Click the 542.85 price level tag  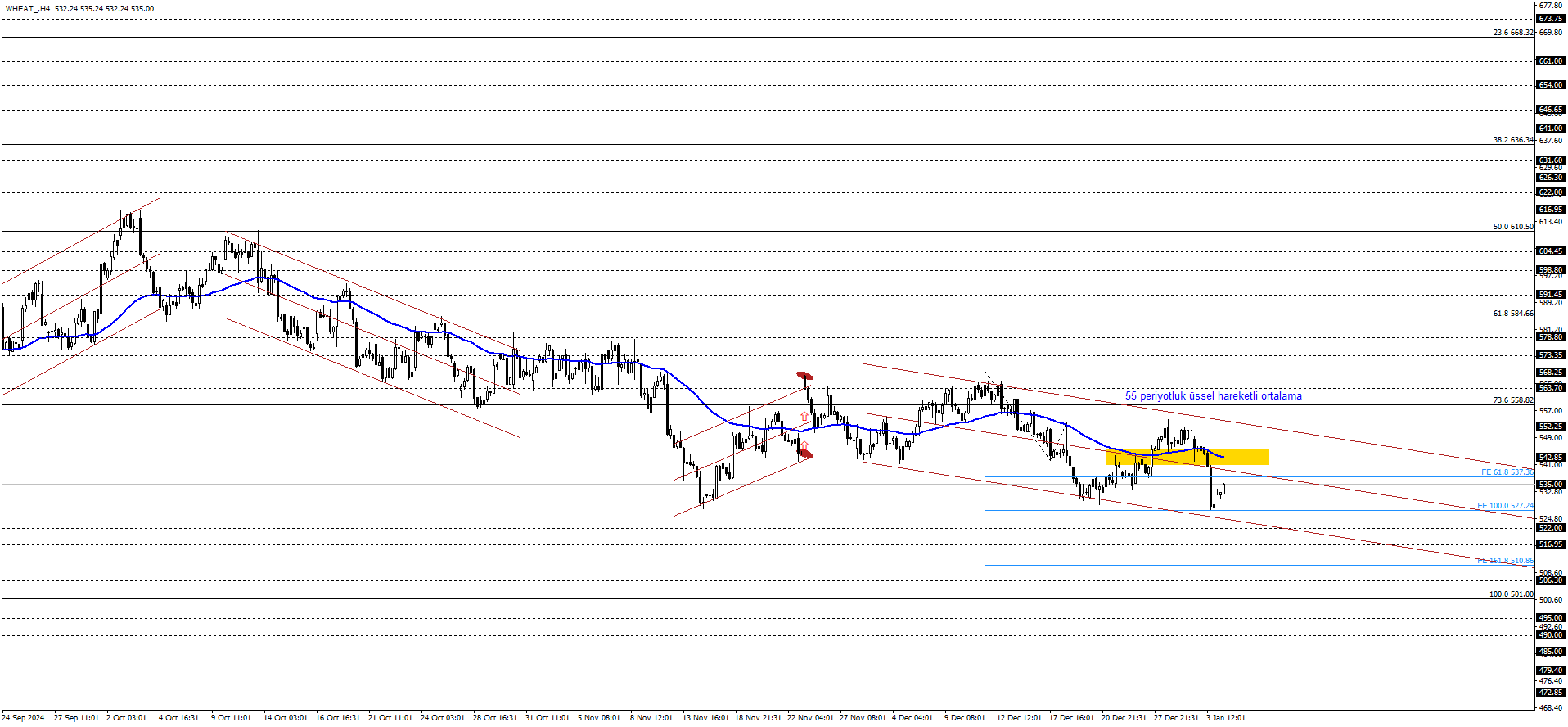(1551, 458)
